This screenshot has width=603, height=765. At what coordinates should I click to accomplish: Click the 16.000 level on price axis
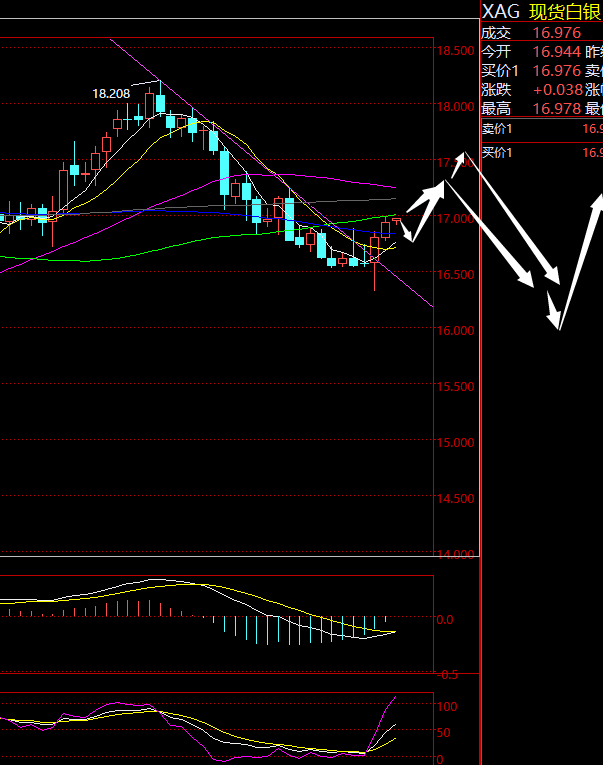pos(455,331)
